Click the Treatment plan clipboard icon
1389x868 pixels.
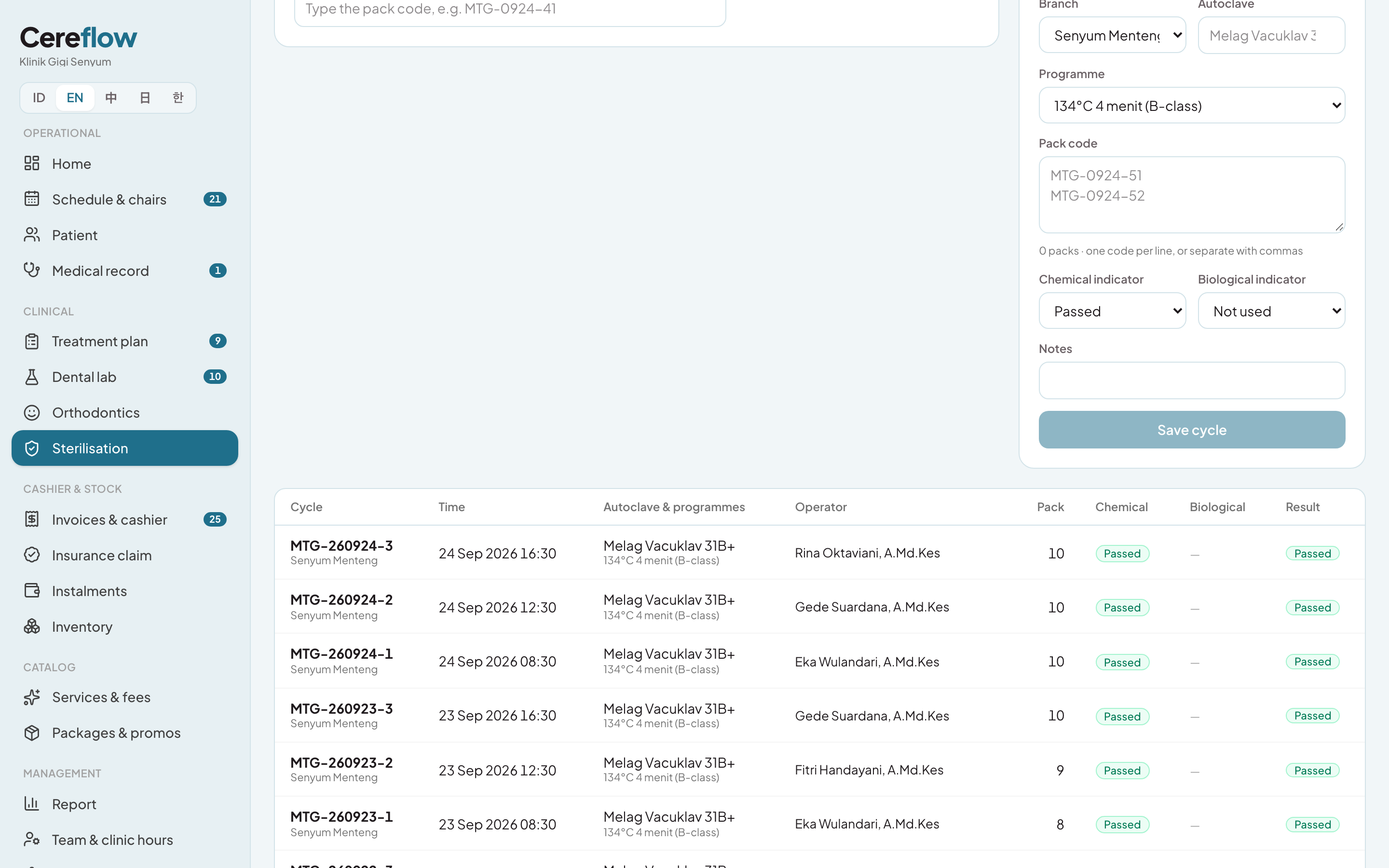[x=31, y=341]
